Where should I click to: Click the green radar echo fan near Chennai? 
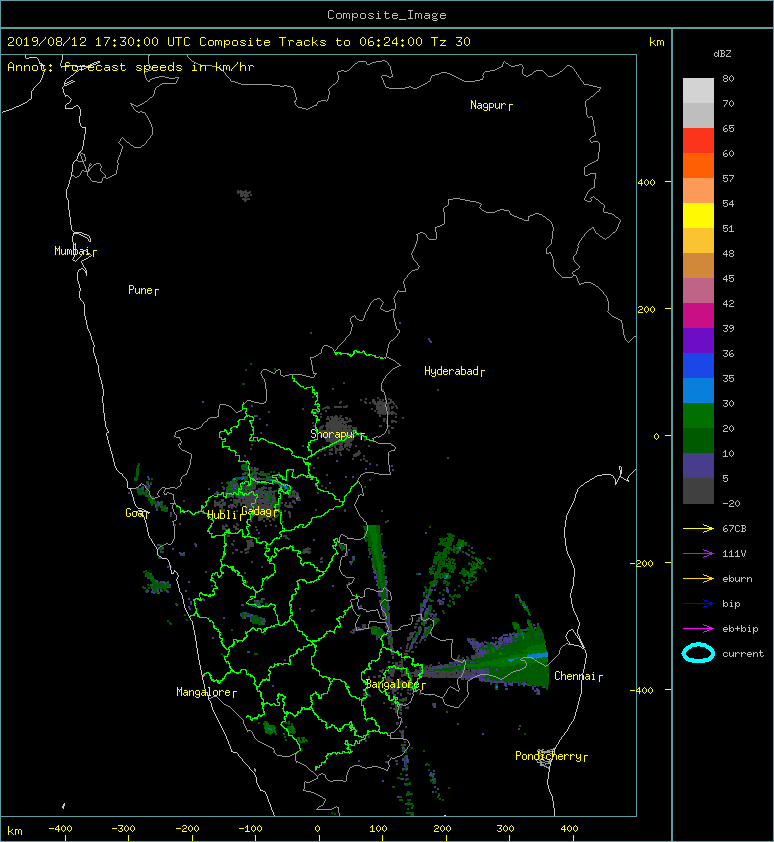click(510, 660)
